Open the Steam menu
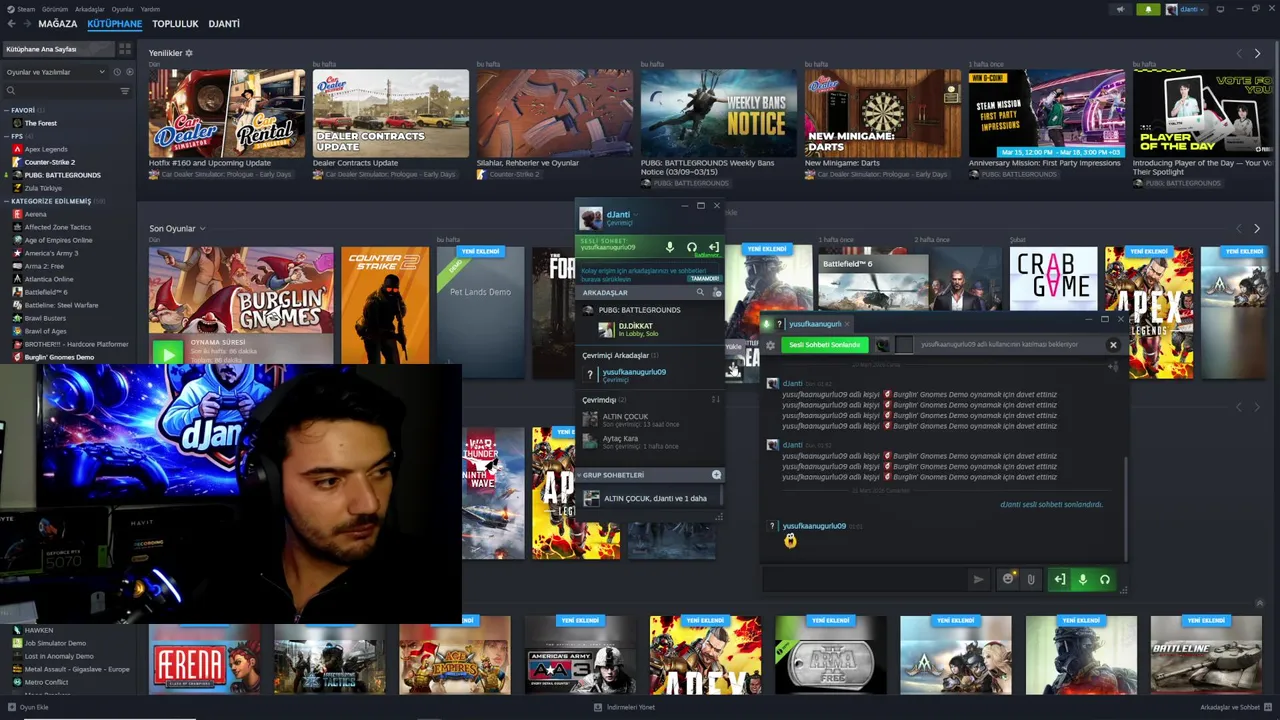The image size is (1280, 720). tap(22, 9)
